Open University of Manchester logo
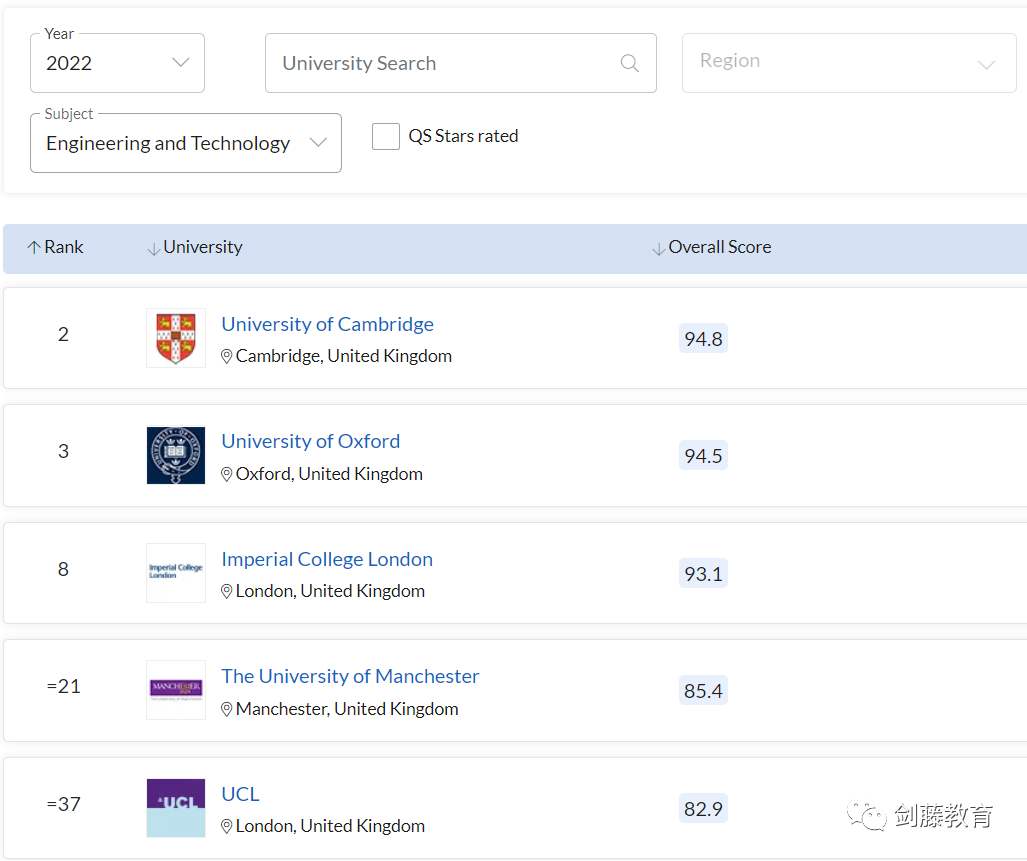1027x861 pixels. pos(176,689)
